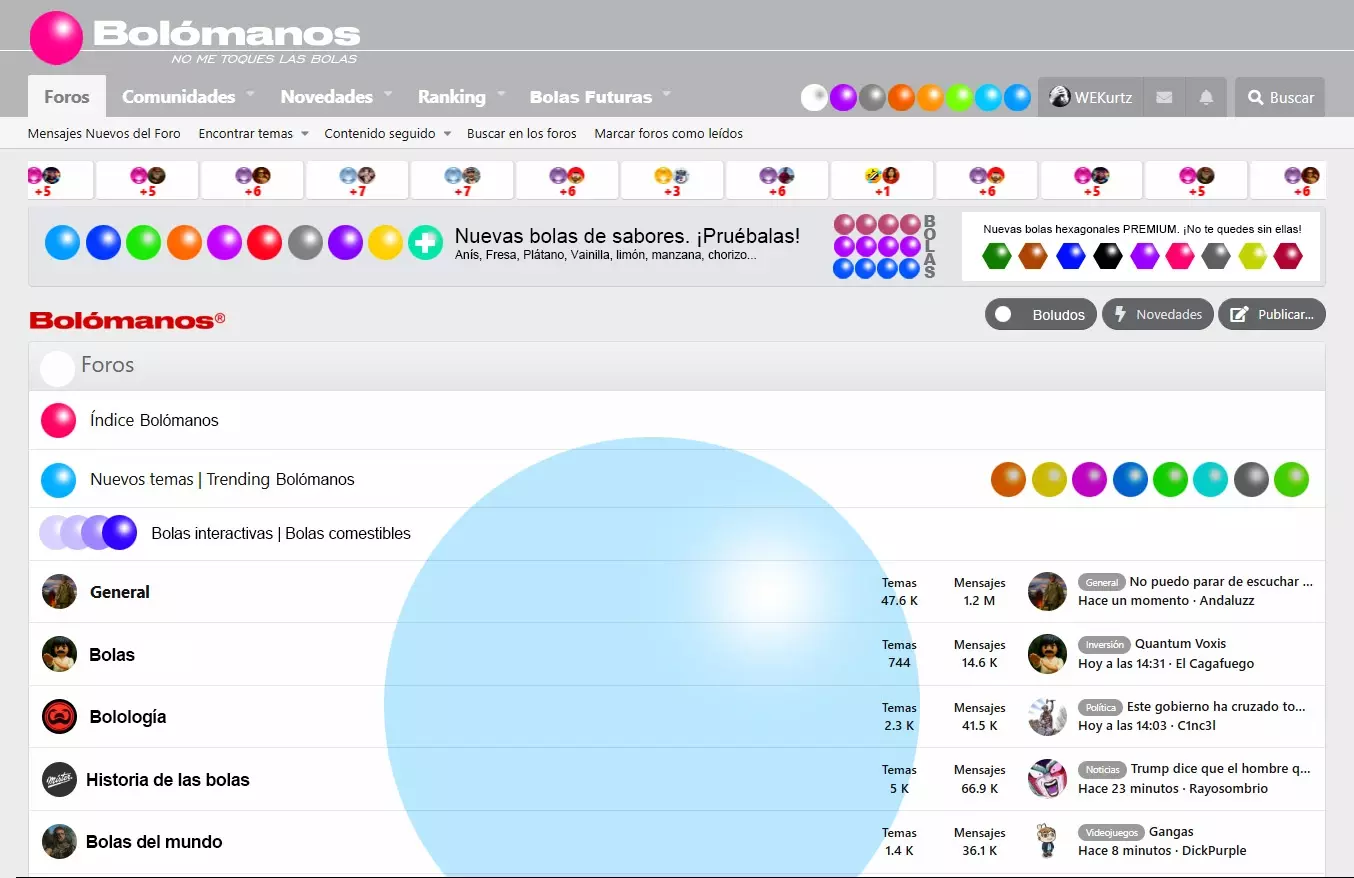Open the Encontrar temas dropdown
1354x878 pixels.
(253, 133)
